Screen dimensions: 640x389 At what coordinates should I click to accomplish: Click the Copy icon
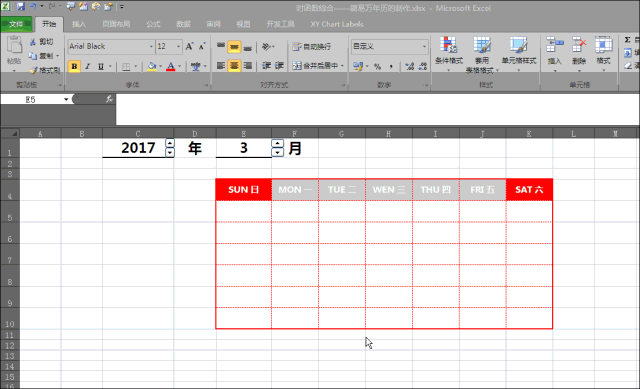coord(33,56)
